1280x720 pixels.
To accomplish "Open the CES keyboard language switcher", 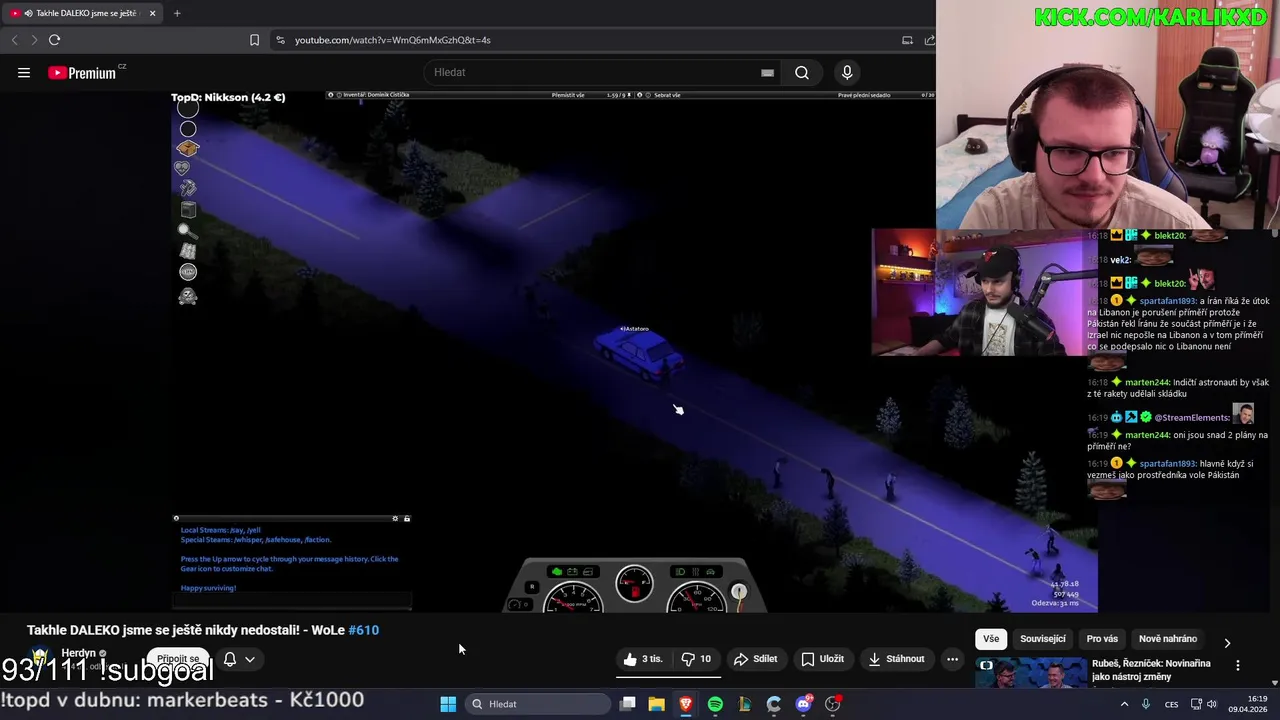I will [1172, 704].
